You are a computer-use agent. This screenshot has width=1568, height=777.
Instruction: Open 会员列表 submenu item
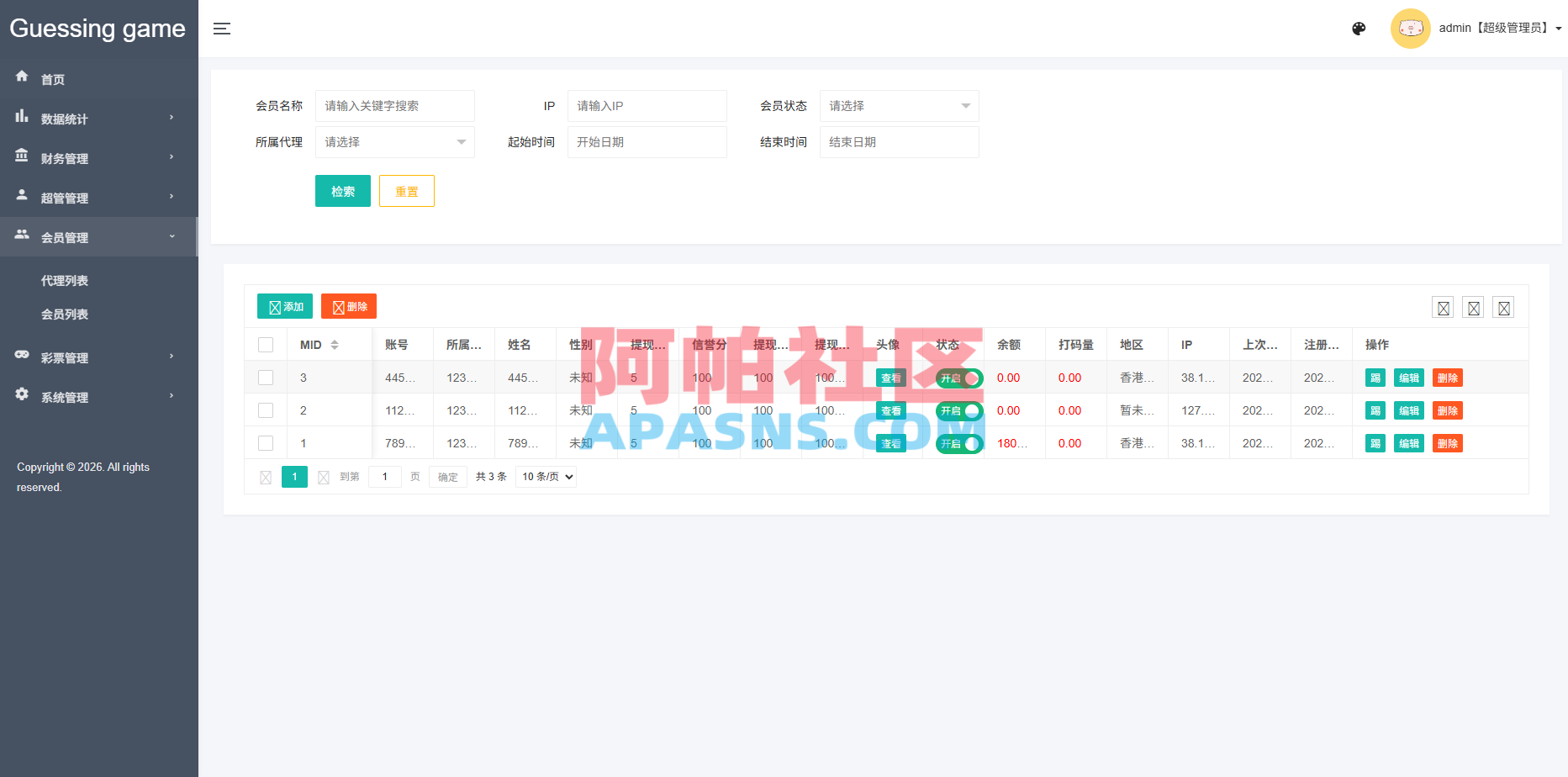[65, 314]
